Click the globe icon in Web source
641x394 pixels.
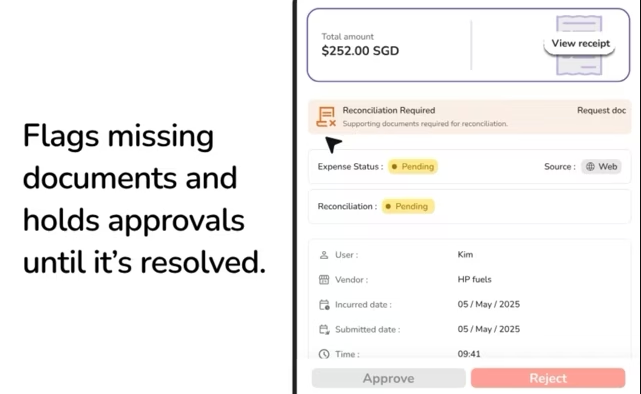[590, 166]
